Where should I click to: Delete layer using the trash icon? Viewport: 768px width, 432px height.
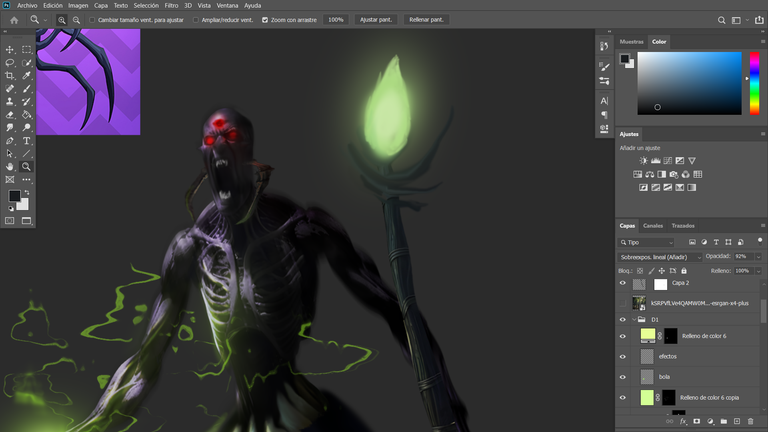[750, 421]
